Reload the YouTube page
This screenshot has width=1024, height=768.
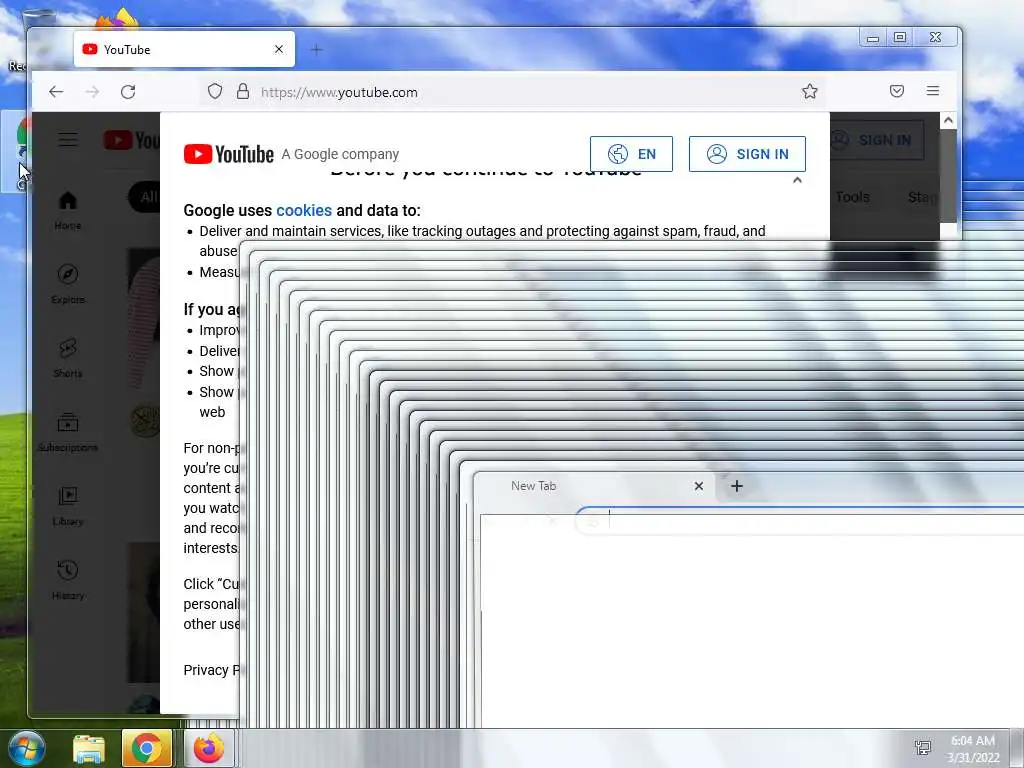coord(128,92)
